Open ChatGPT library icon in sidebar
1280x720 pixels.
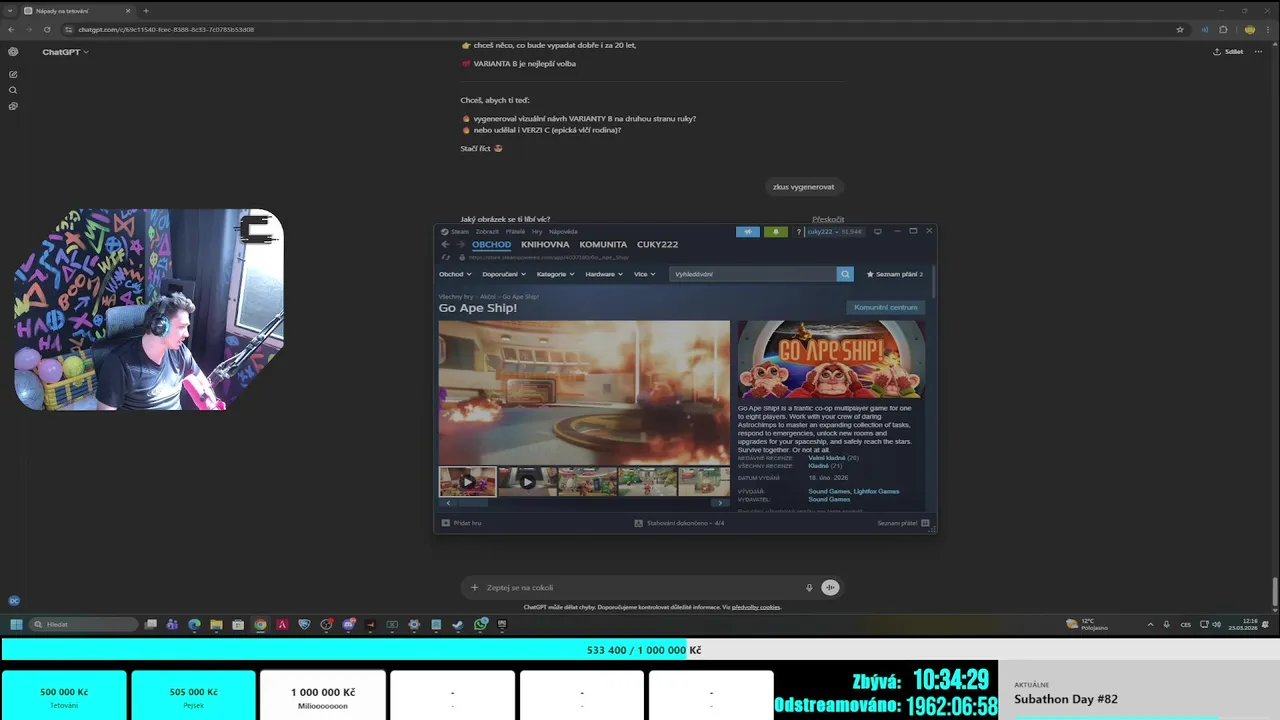(13, 106)
